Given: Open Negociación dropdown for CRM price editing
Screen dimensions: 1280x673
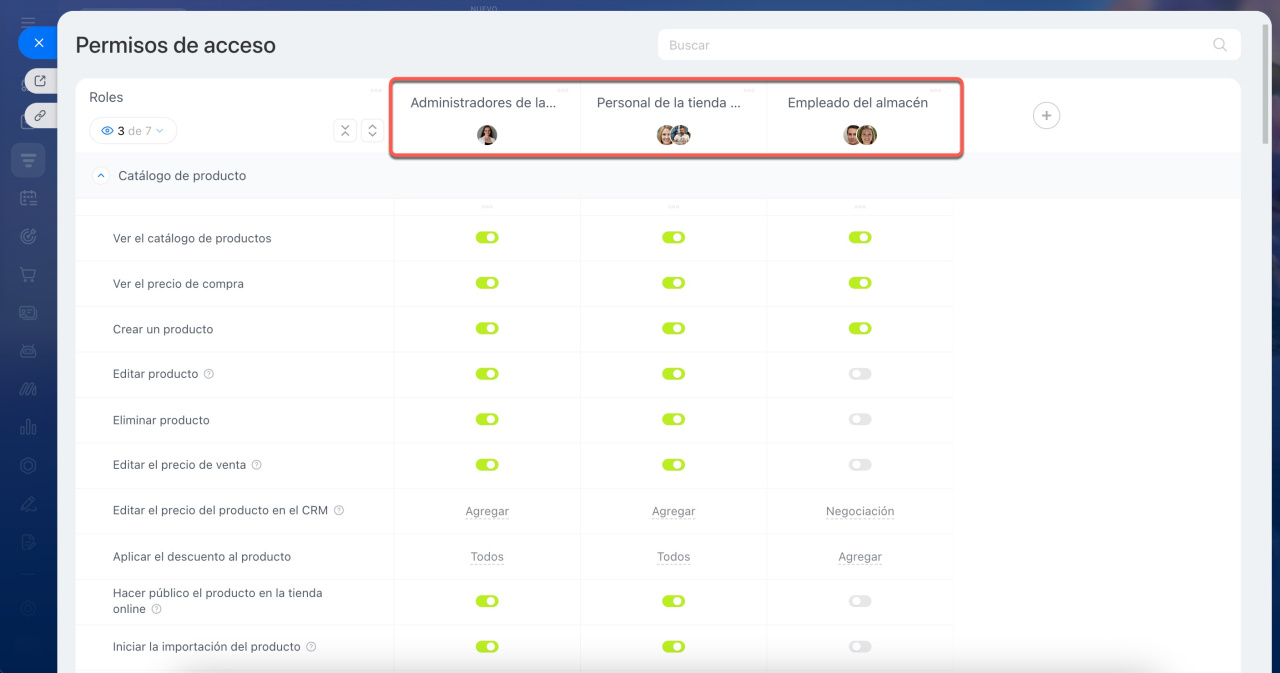Looking at the screenshot, I should coord(860,511).
